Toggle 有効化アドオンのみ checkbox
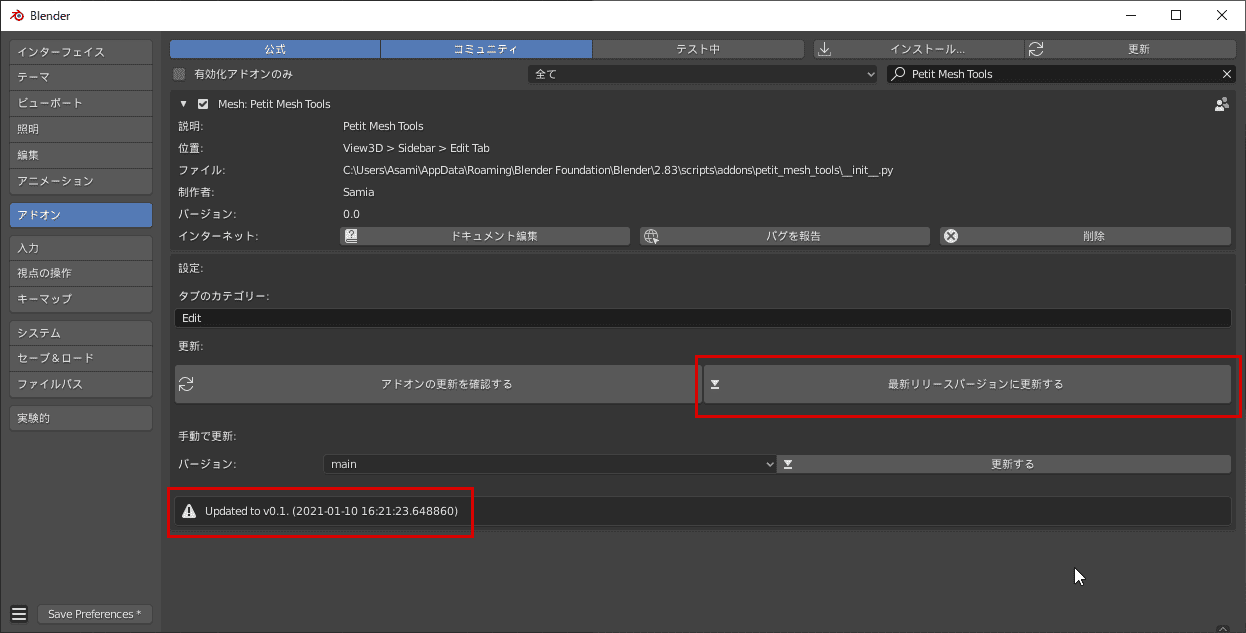This screenshot has width=1246, height=633. coord(179,74)
